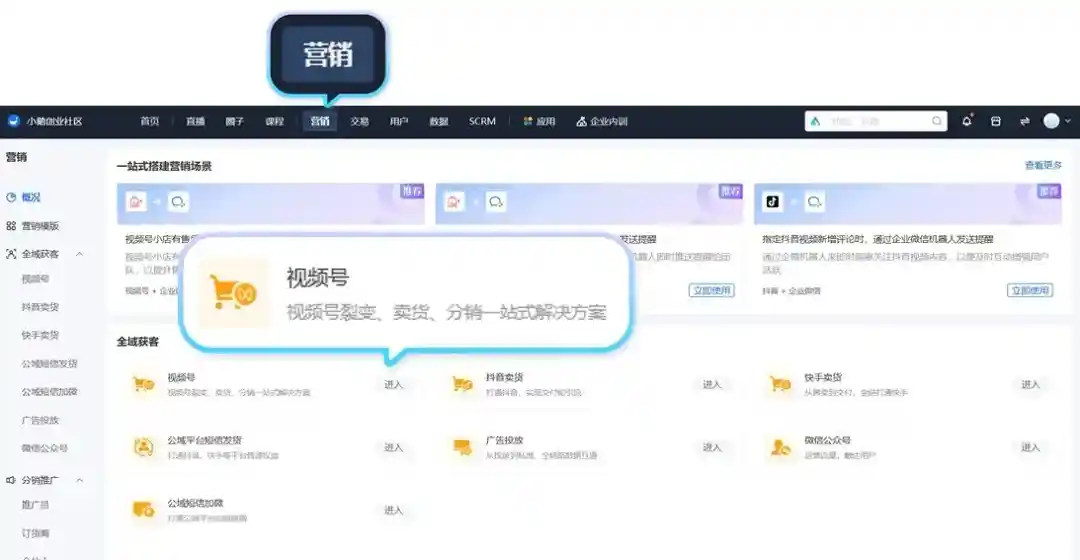Select 抖音卖货 in the sidebar
The width and height of the screenshot is (1080, 560).
click(x=40, y=307)
